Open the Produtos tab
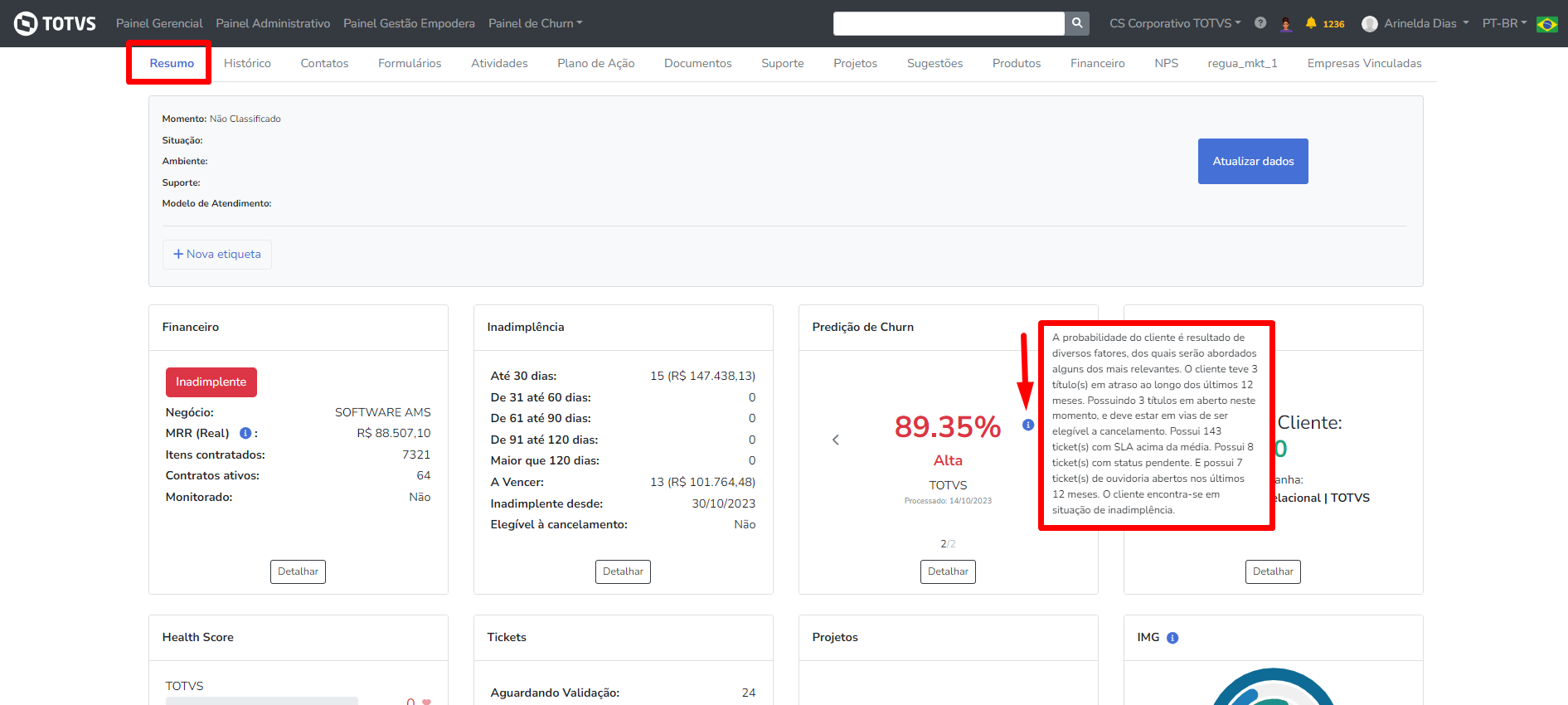The image size is (1568, 705). click(1016, 63)
